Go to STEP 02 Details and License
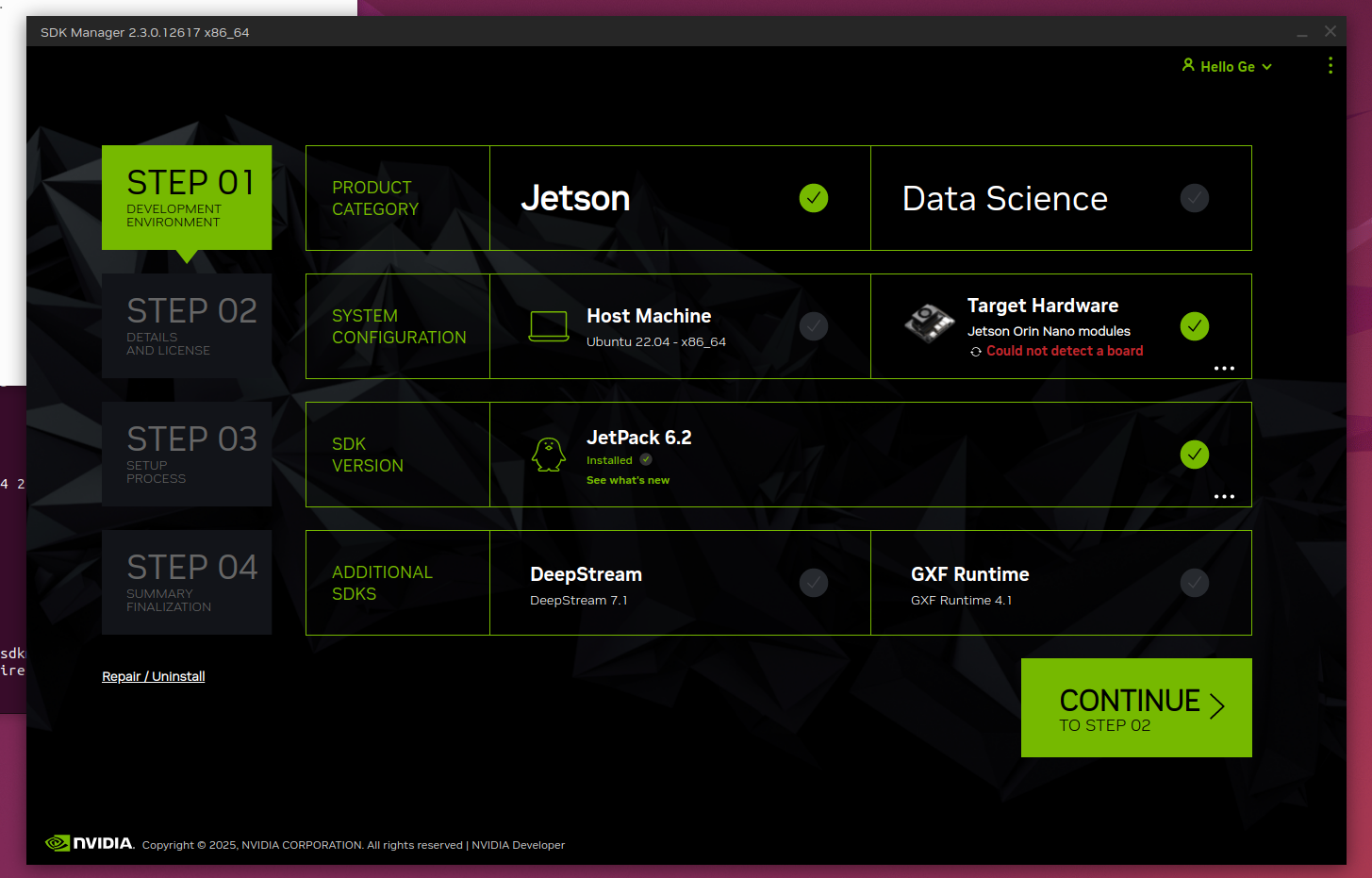 coord(187,326)
